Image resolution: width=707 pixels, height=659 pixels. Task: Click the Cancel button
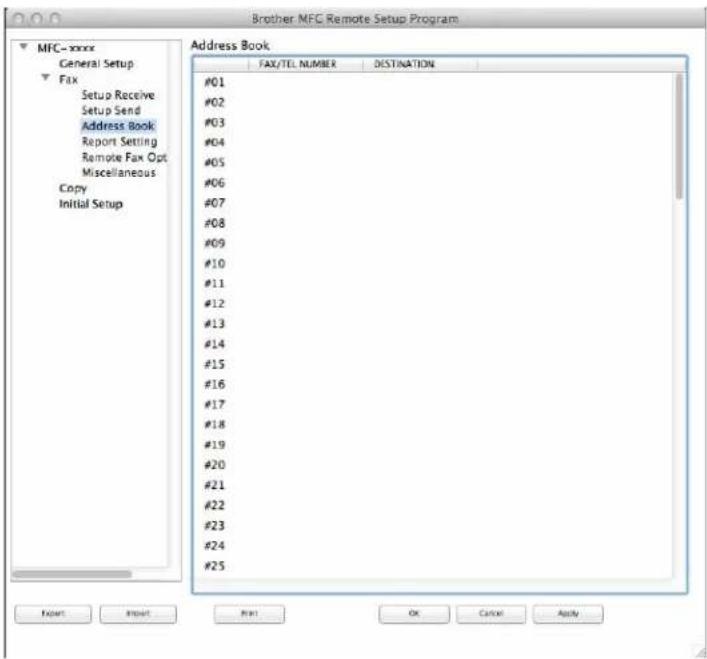pyautogui.click(x=491, y=614)
